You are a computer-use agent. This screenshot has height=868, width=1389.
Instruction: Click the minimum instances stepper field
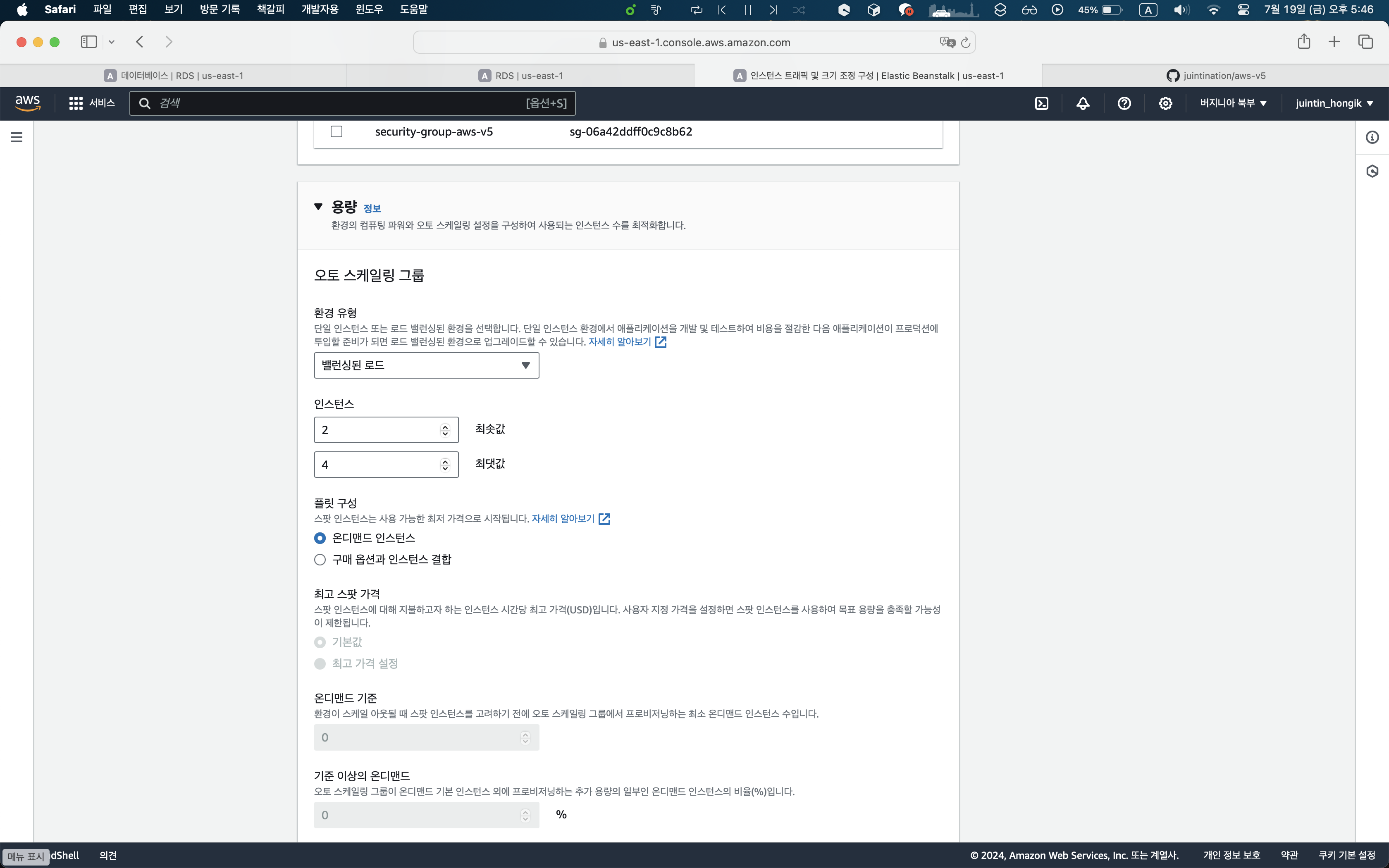click(x=379, y=430)
